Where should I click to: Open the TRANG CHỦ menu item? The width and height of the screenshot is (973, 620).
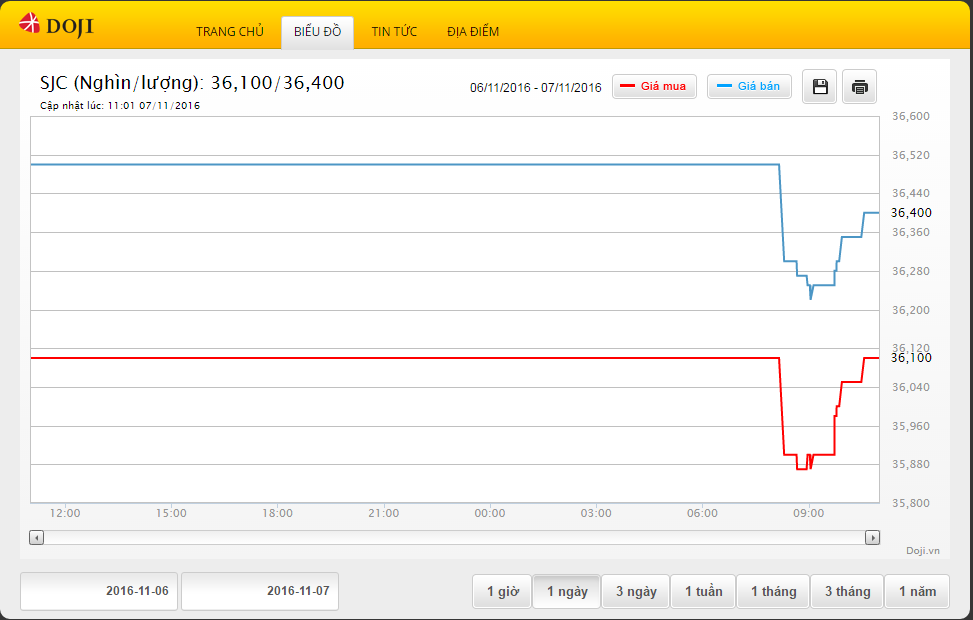coord(230,32)
